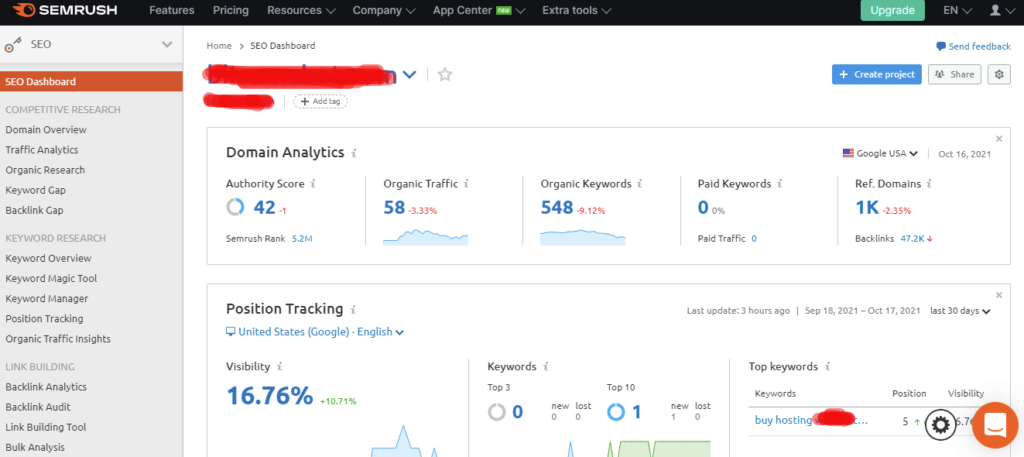Viewport: 1024px width, 457px height.
Task: Open Keyword Magic Tool
Action: [51, 278]
